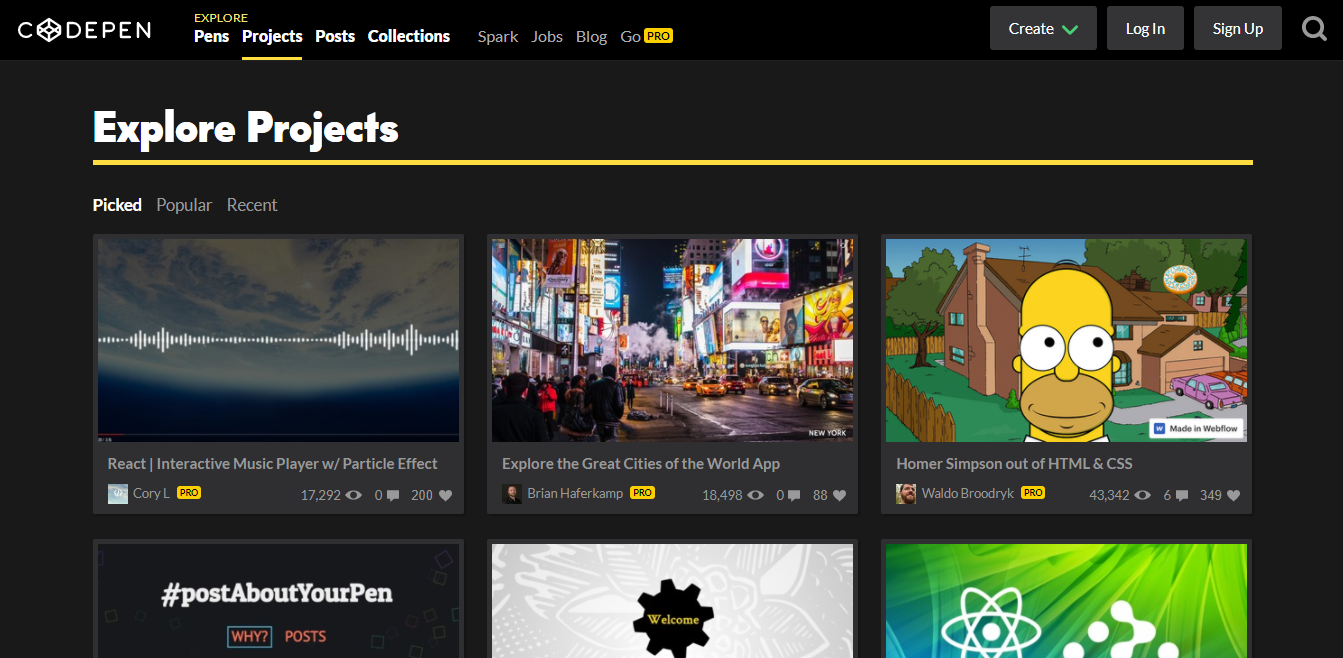The width and height of the screenshot is (1343, 658).
Task: Click the Sign Up button
Action: coord(1238,28)
